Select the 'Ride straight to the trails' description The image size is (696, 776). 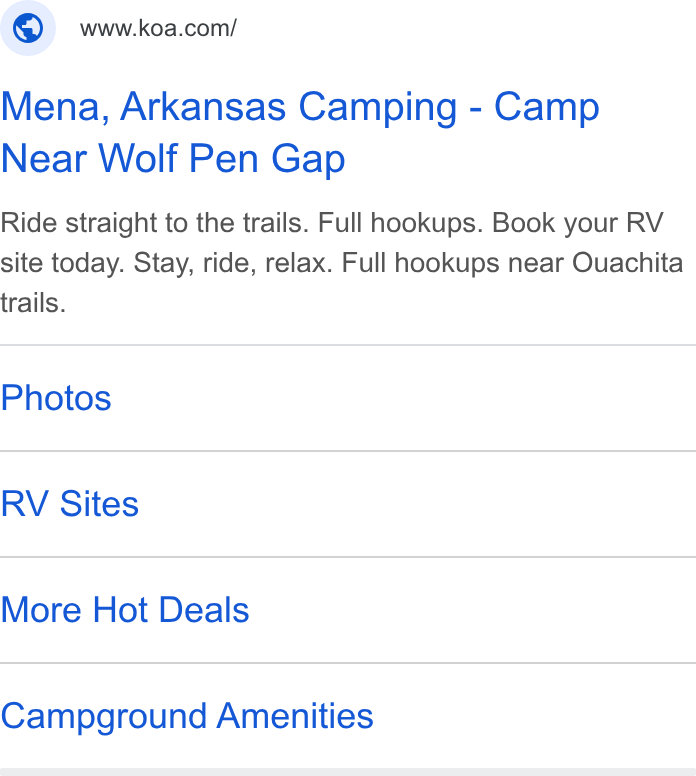[x=154, y=223]
